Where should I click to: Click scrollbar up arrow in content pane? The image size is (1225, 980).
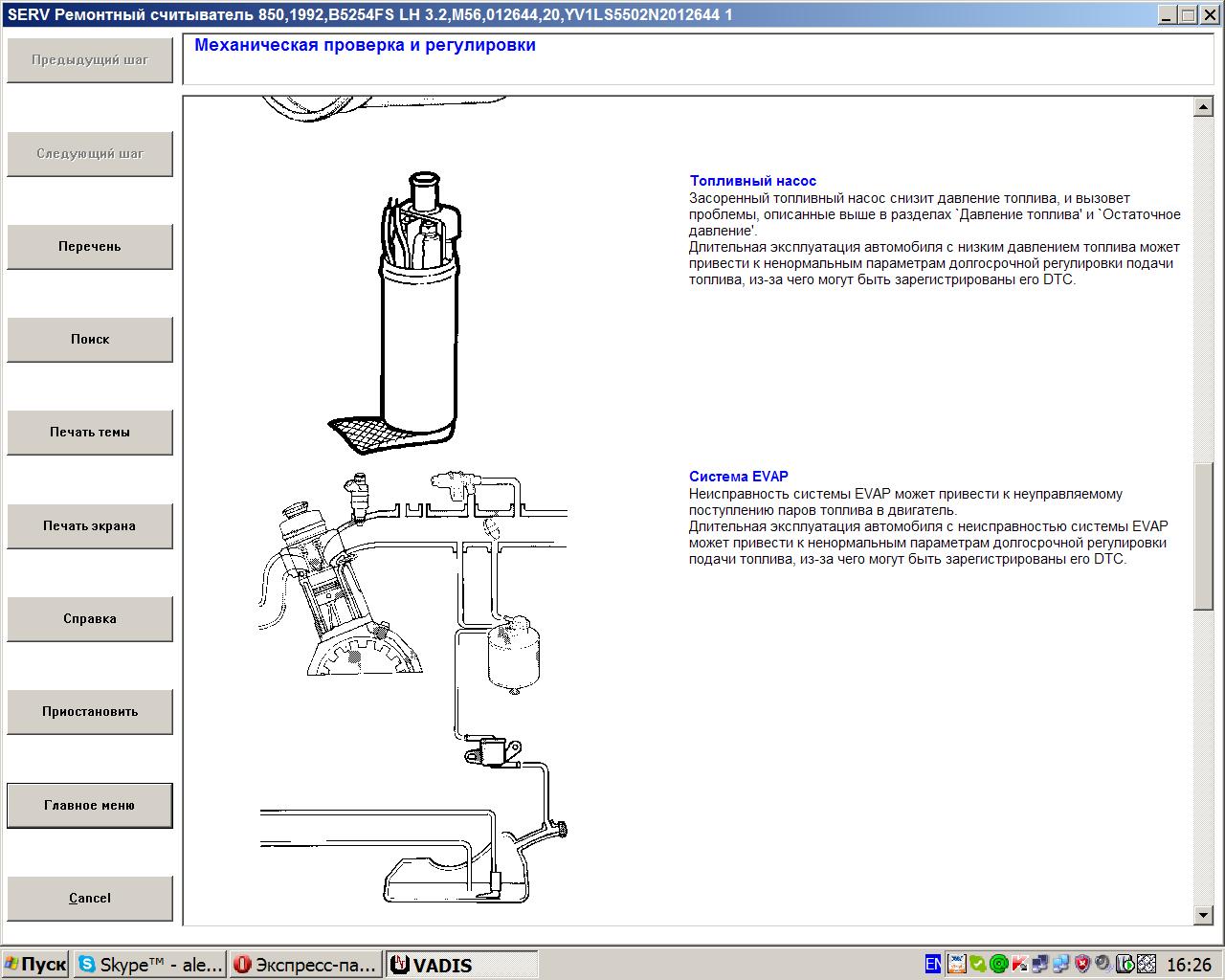click(1204, 107)
